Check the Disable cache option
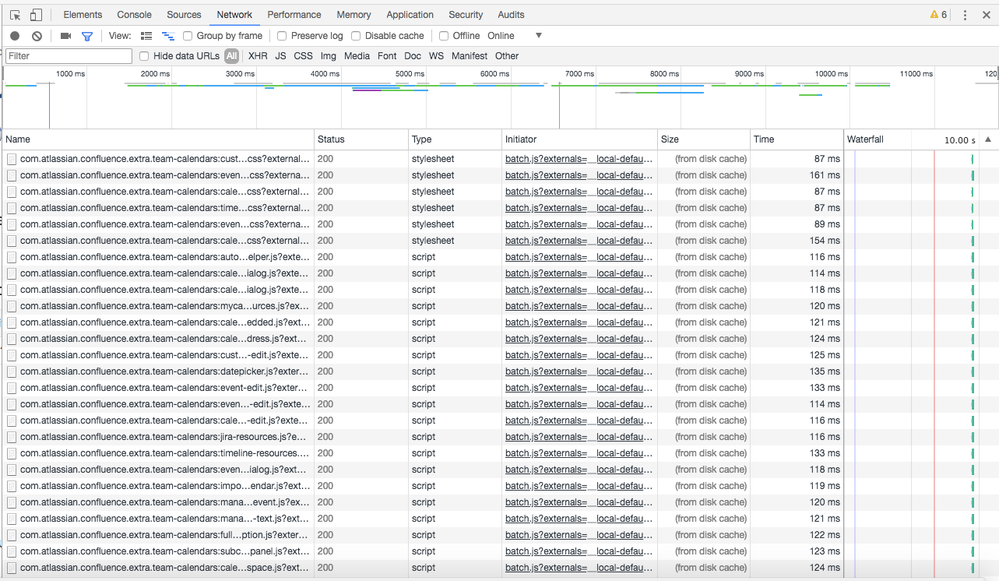999x581 pixels. coord(356,36)
